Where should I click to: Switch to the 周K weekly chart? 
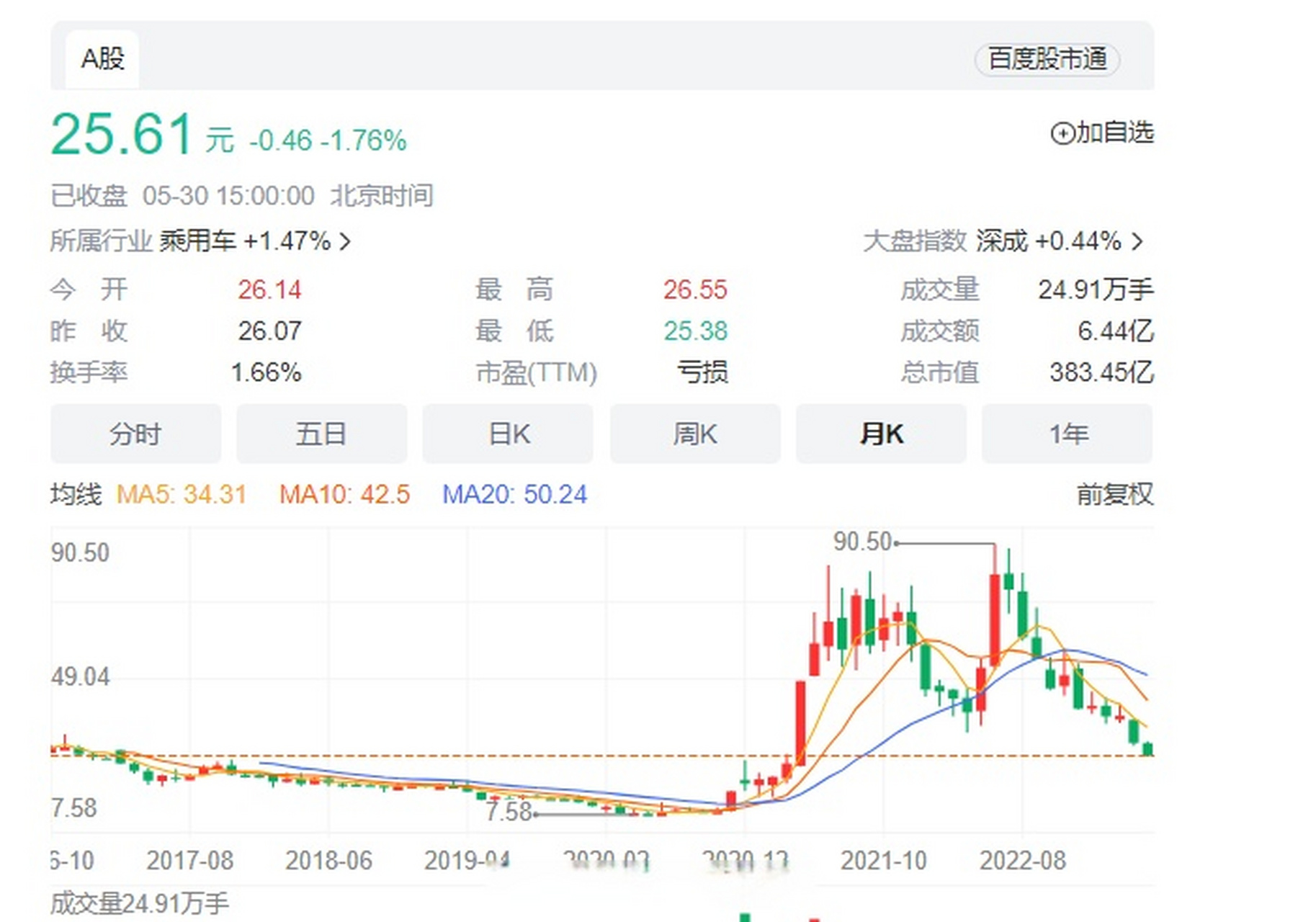click(x=694, y=434)
